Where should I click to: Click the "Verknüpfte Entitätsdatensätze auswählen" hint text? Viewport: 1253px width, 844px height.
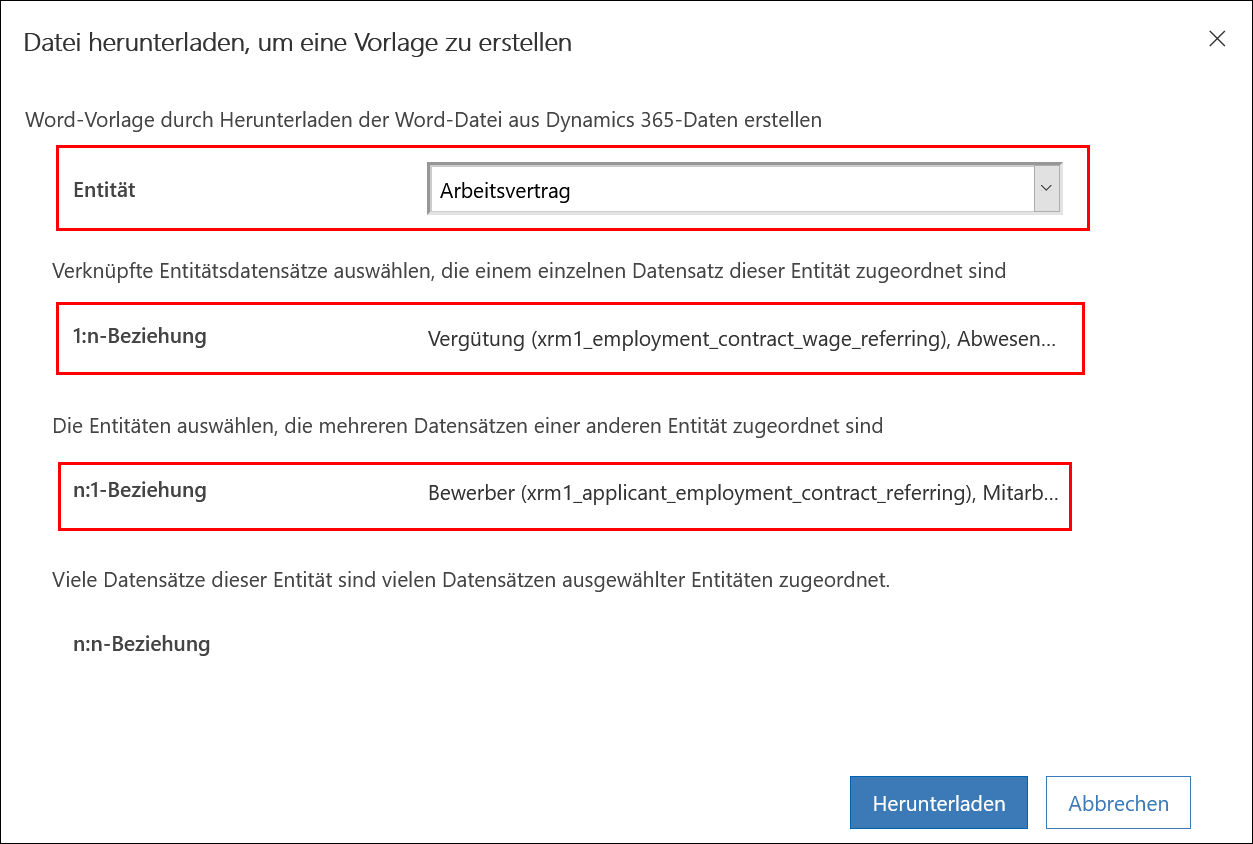click(529, 271)
